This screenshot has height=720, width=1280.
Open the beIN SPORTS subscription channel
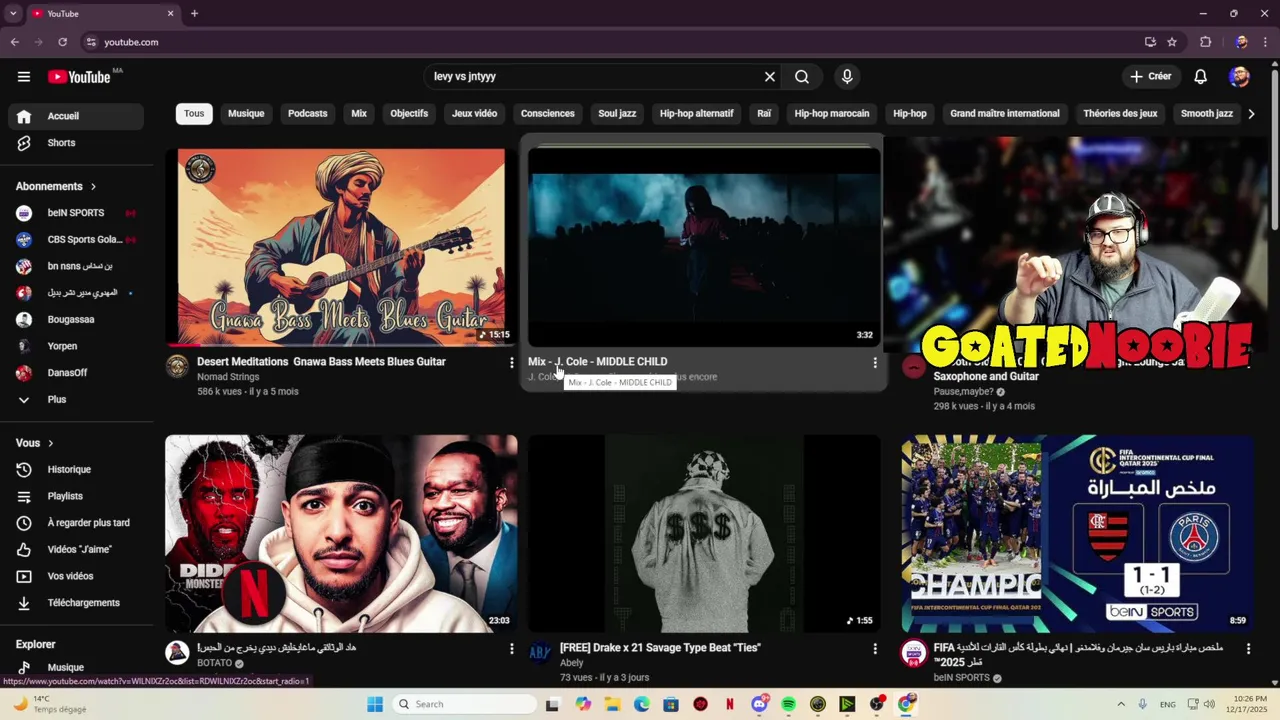point(76,213)
